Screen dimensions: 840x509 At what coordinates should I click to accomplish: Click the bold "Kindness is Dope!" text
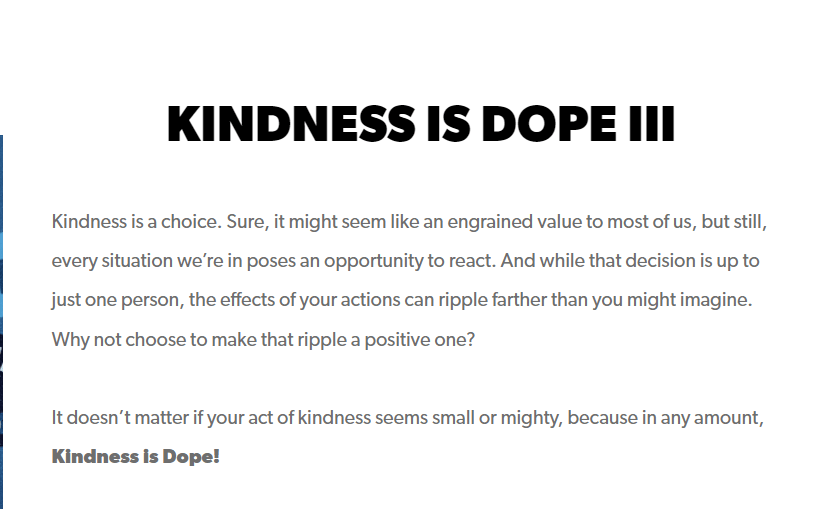(135, 457)
